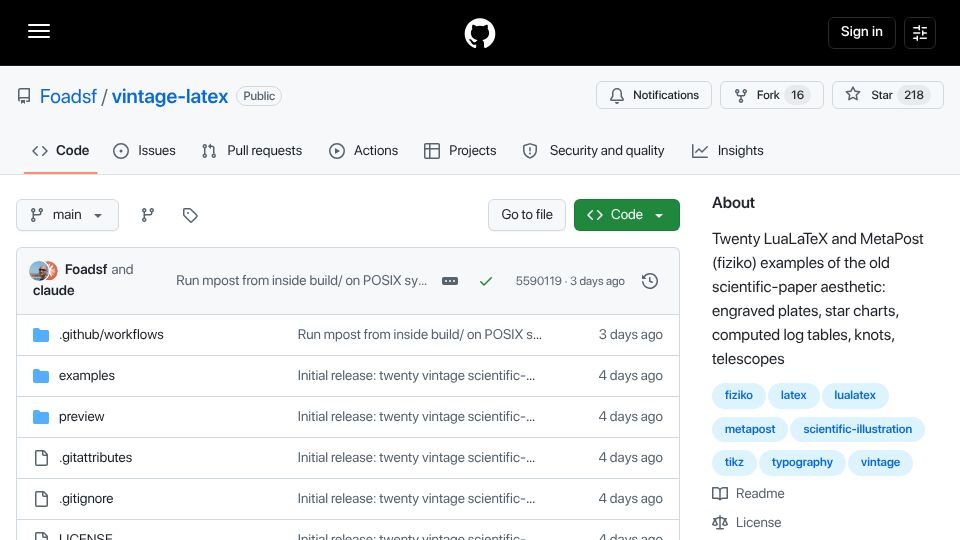Click the .gitattributes file icon
Screen dimensions: 960x540
click(x=41, y=458)
